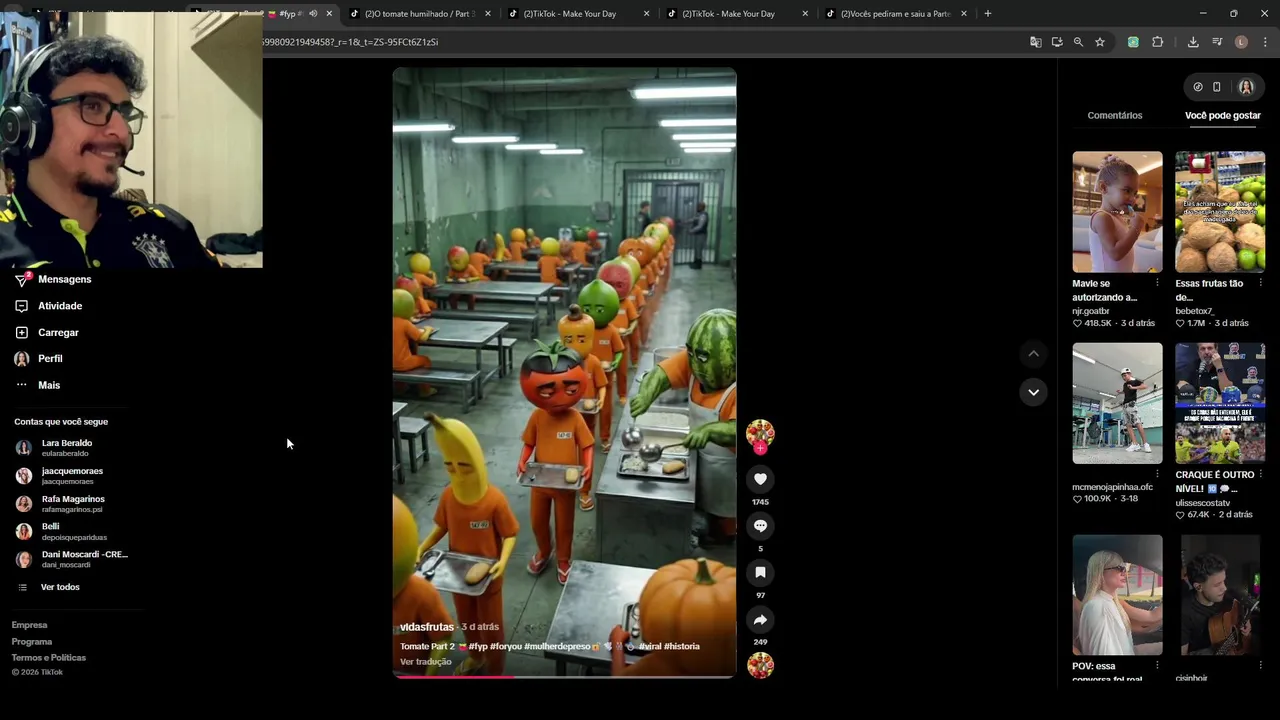Screen dimensions: 1280x720
Task: Click the Atividade notification icon
Action: [x=22, y=306]
